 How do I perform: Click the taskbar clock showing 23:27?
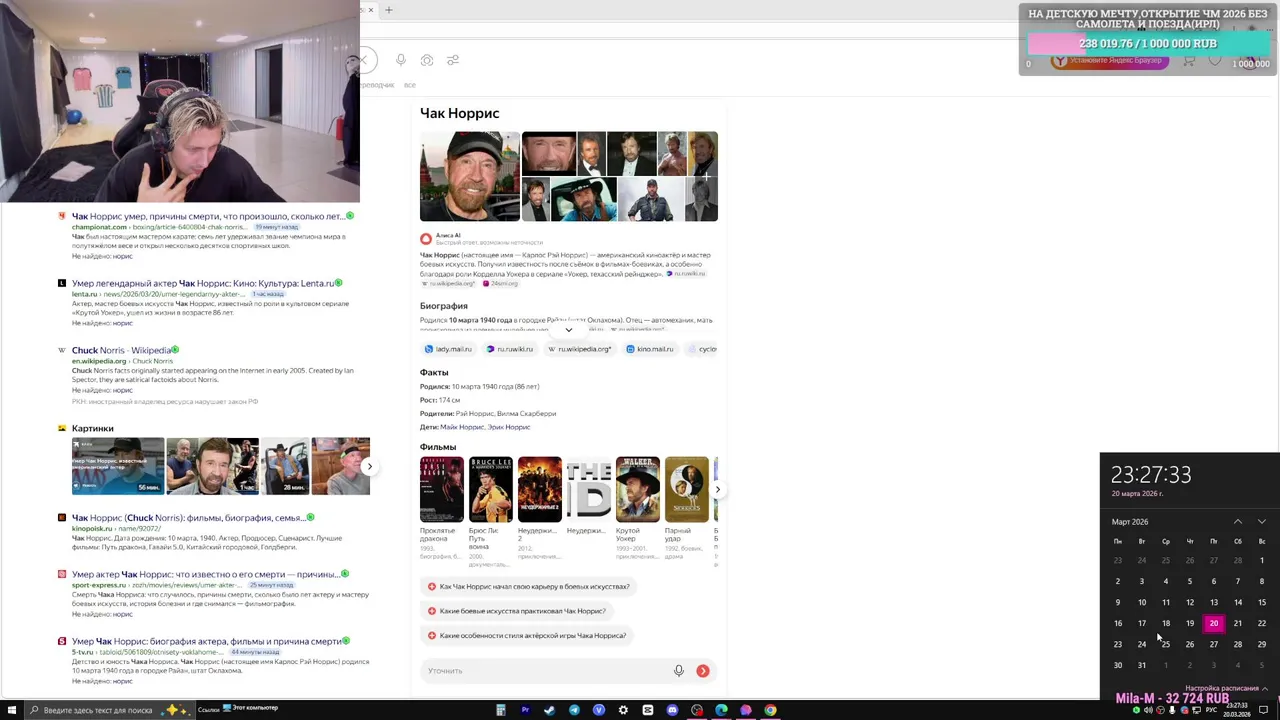click(x=1239, y=710)
